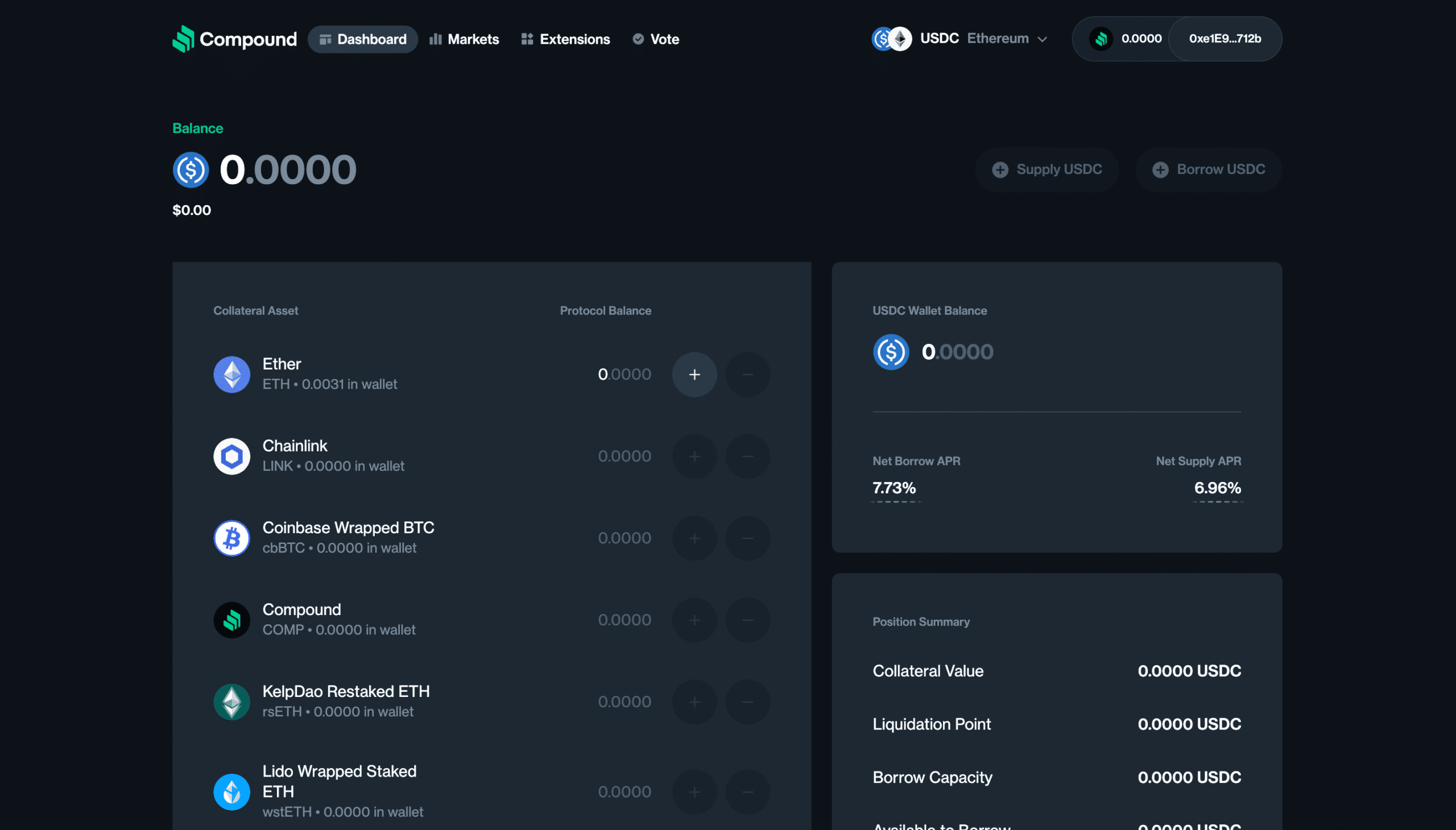Click the plus button for Compound COMP
1456x830 pixels.
[694, 620]
